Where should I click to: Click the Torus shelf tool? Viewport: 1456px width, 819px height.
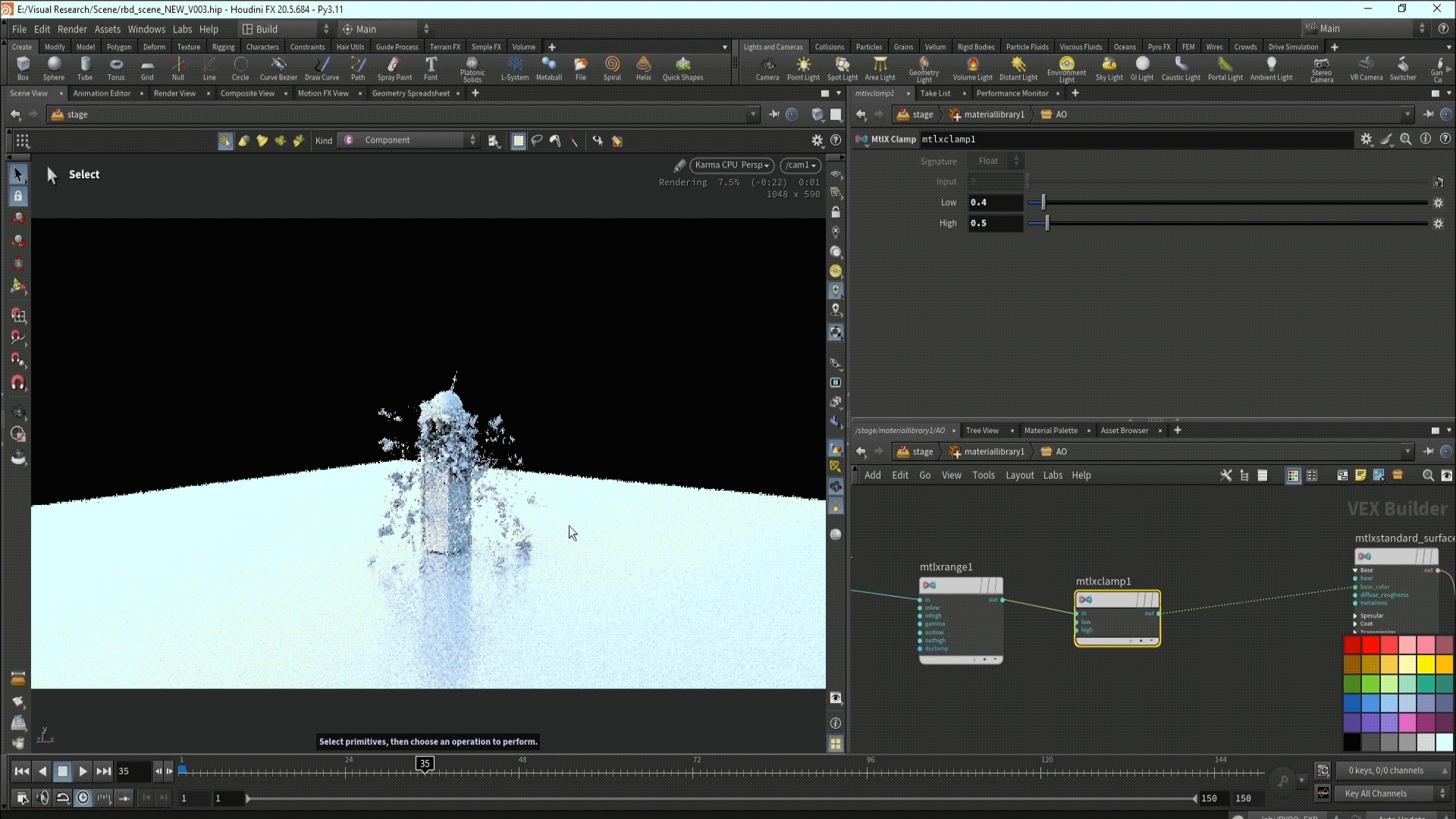tap(116, 67)
